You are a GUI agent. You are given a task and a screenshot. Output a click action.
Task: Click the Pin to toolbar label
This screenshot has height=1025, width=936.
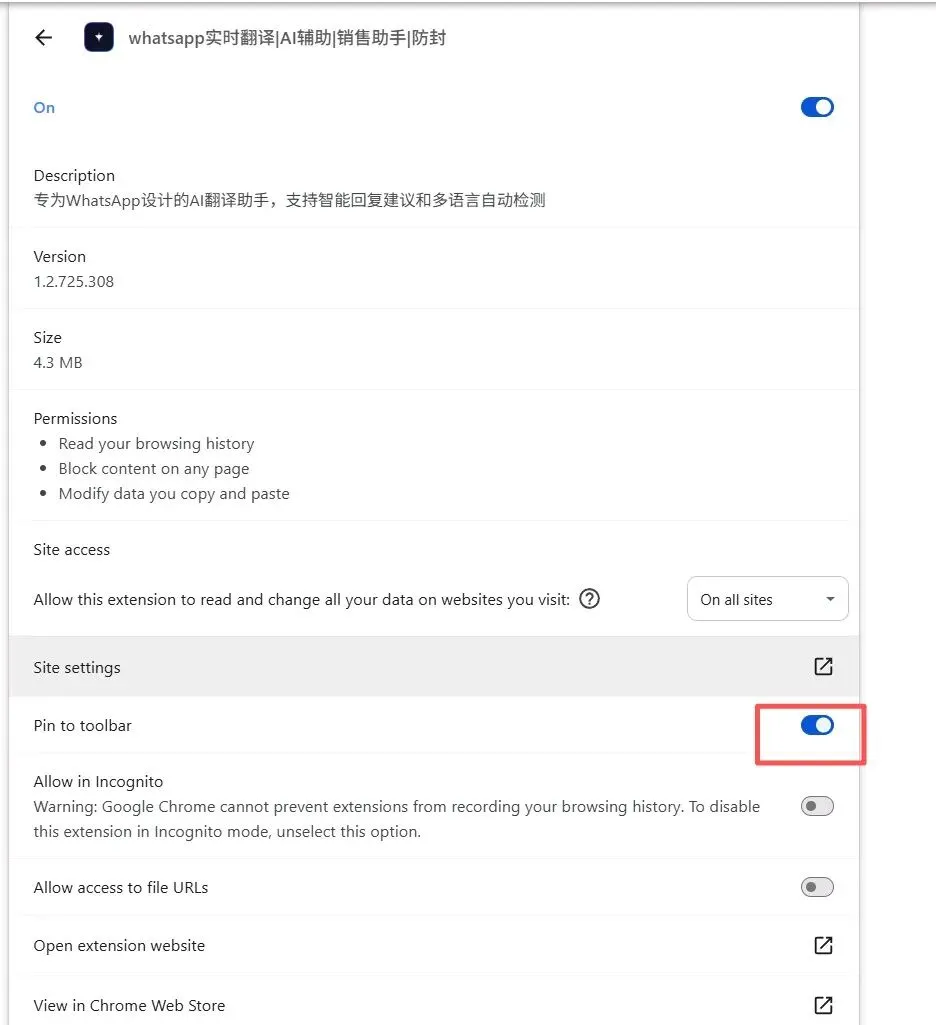82,726
